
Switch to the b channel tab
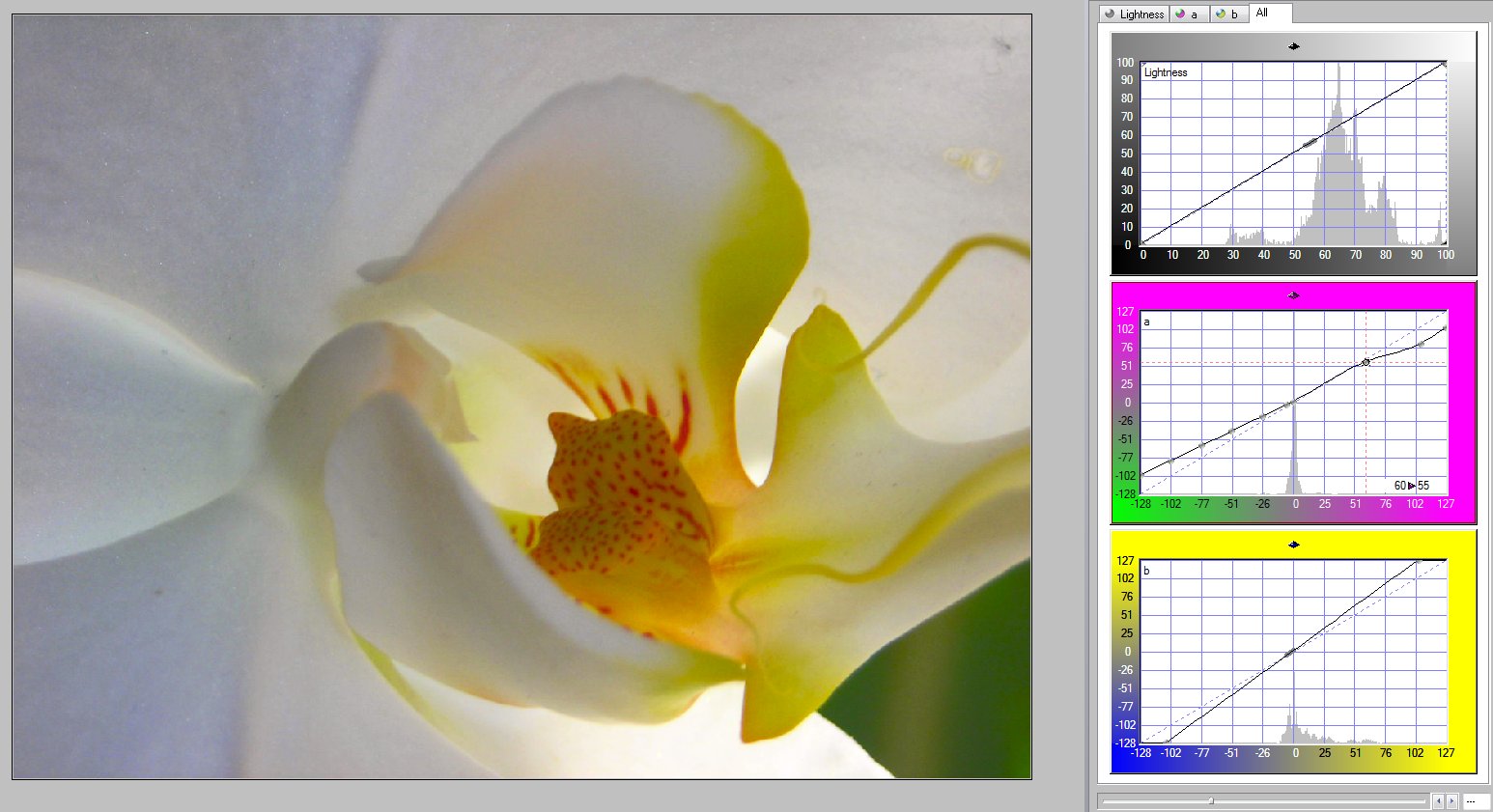pyautogui.click(x=1228, y=14)
